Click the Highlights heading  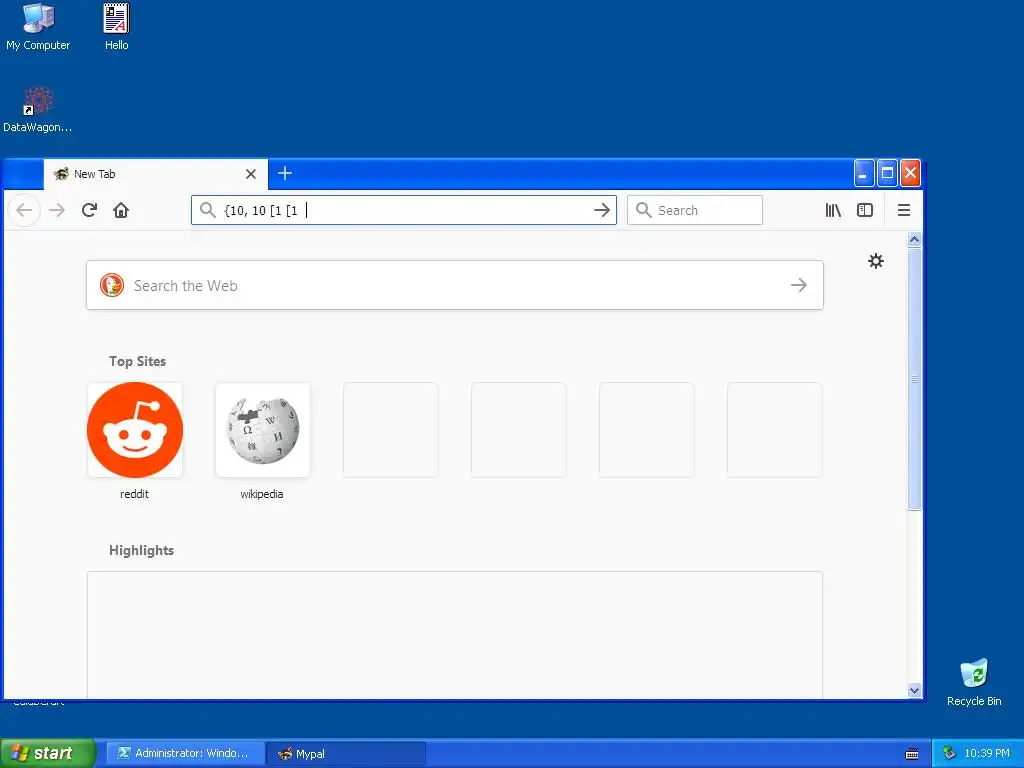tap(141, 551)
